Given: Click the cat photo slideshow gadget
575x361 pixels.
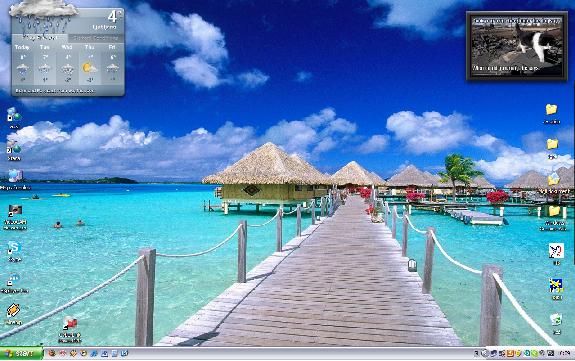Looking at the screenshot, I should coord(517,46).
